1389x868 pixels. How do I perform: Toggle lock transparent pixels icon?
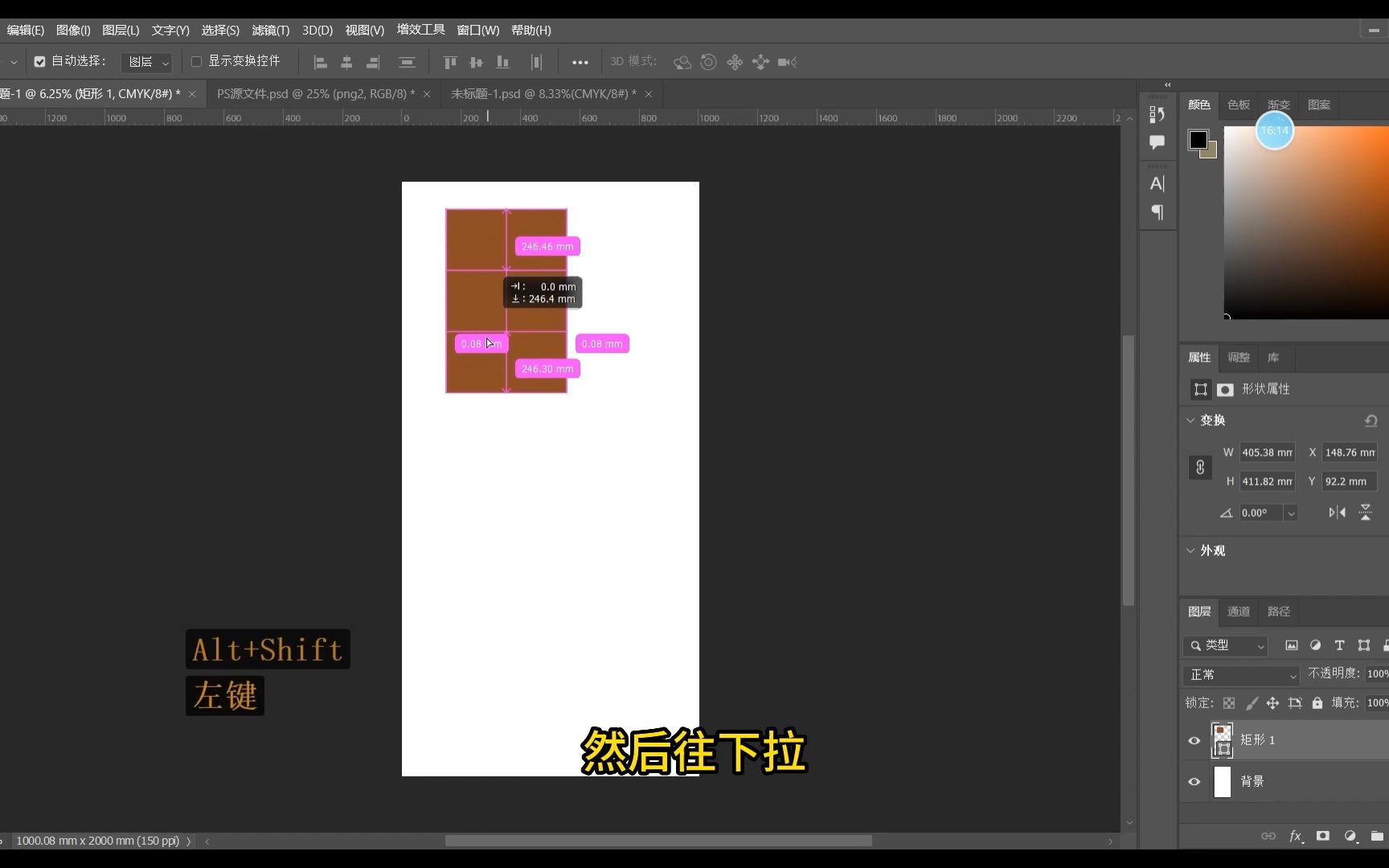pos(1229,703)
